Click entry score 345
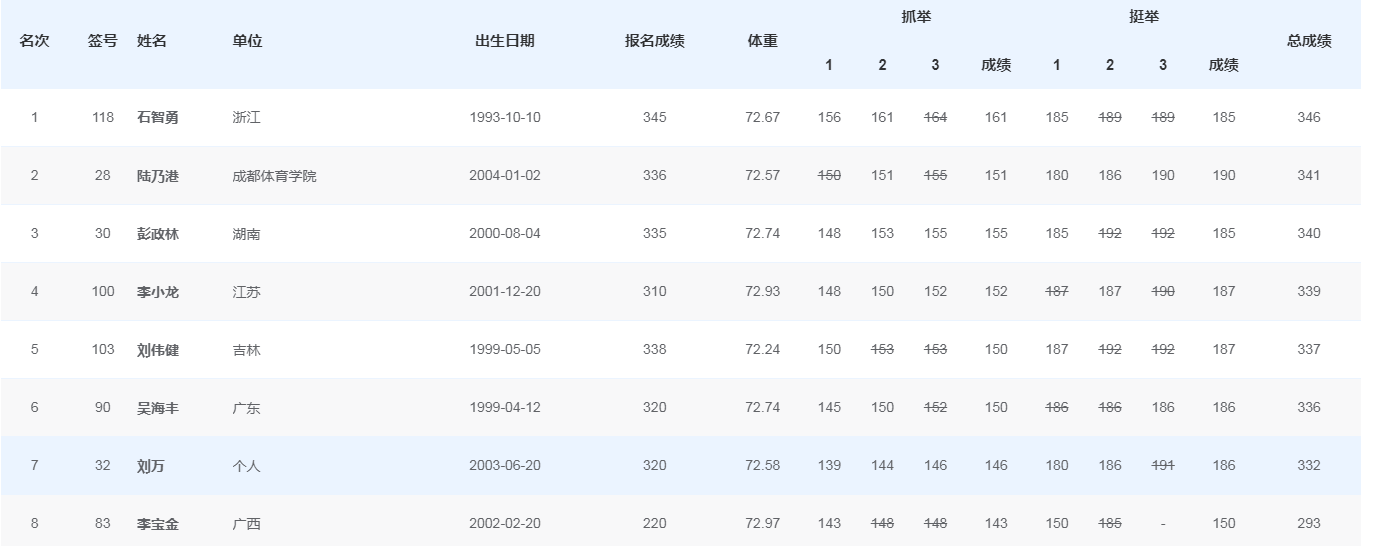This screenshot has height=546, width=1378. tap(655, 117)
